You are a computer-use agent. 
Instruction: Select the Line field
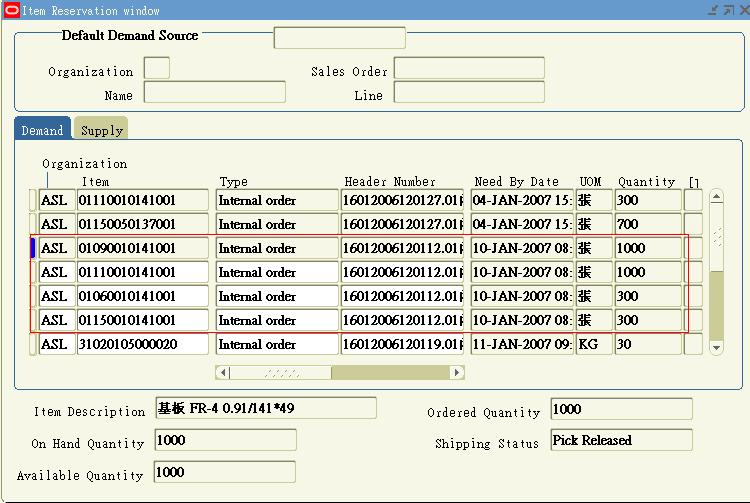click(469, 92)
